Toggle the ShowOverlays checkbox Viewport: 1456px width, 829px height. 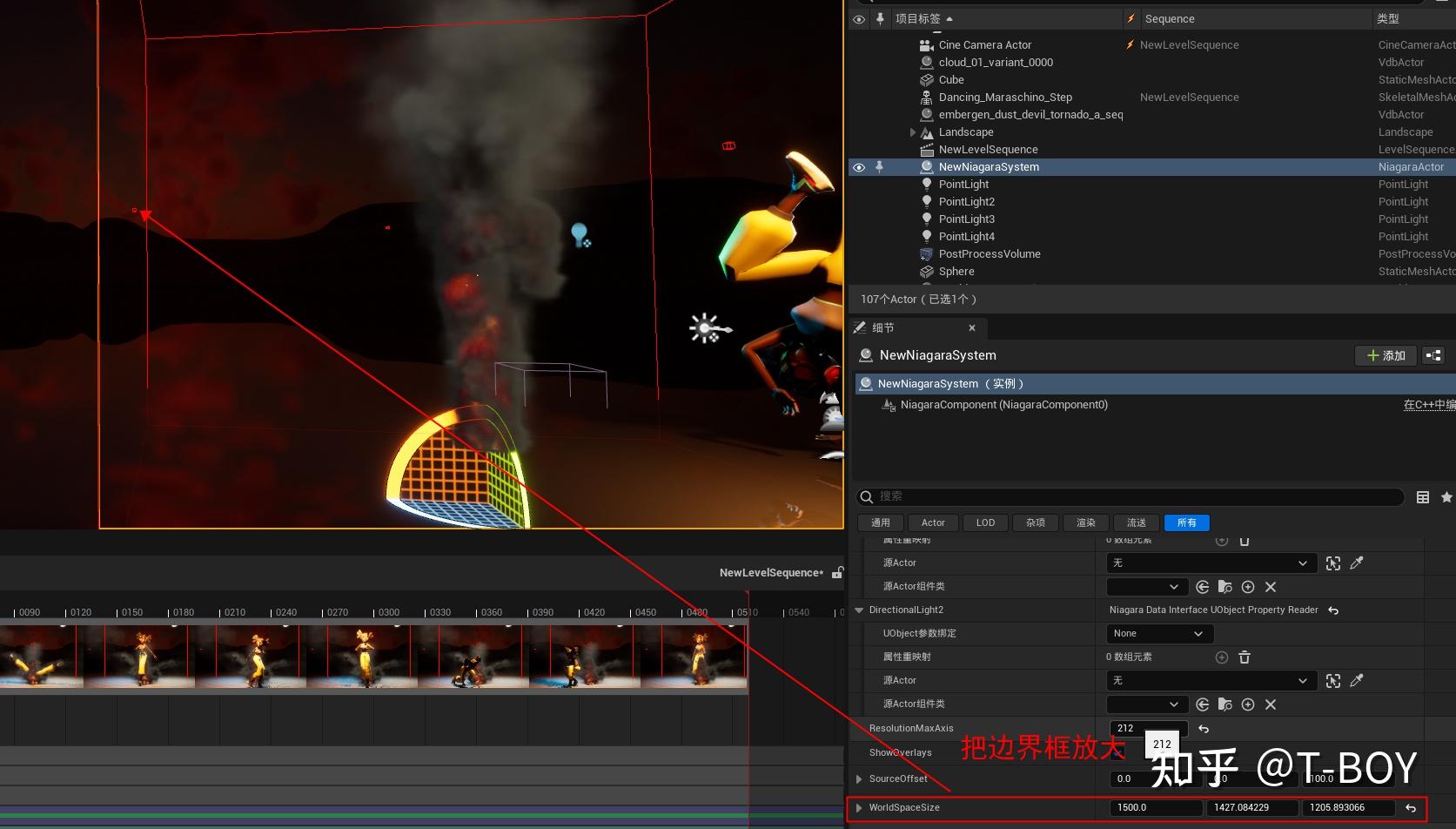click(x=1117, y=752)
